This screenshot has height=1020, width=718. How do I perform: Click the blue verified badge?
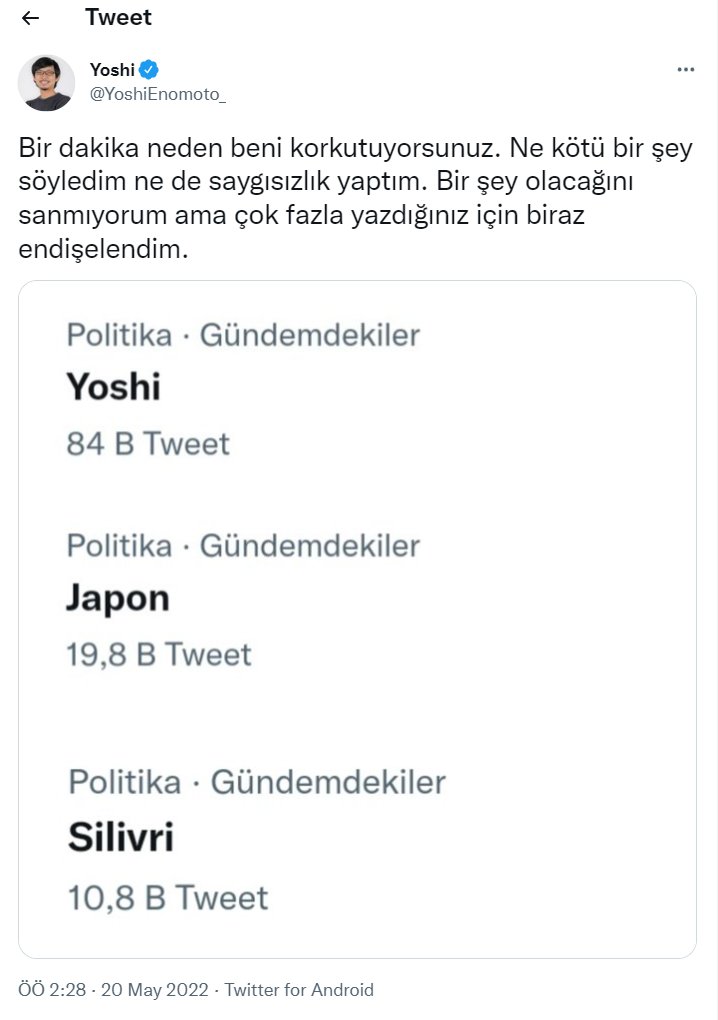pos(149,69)
